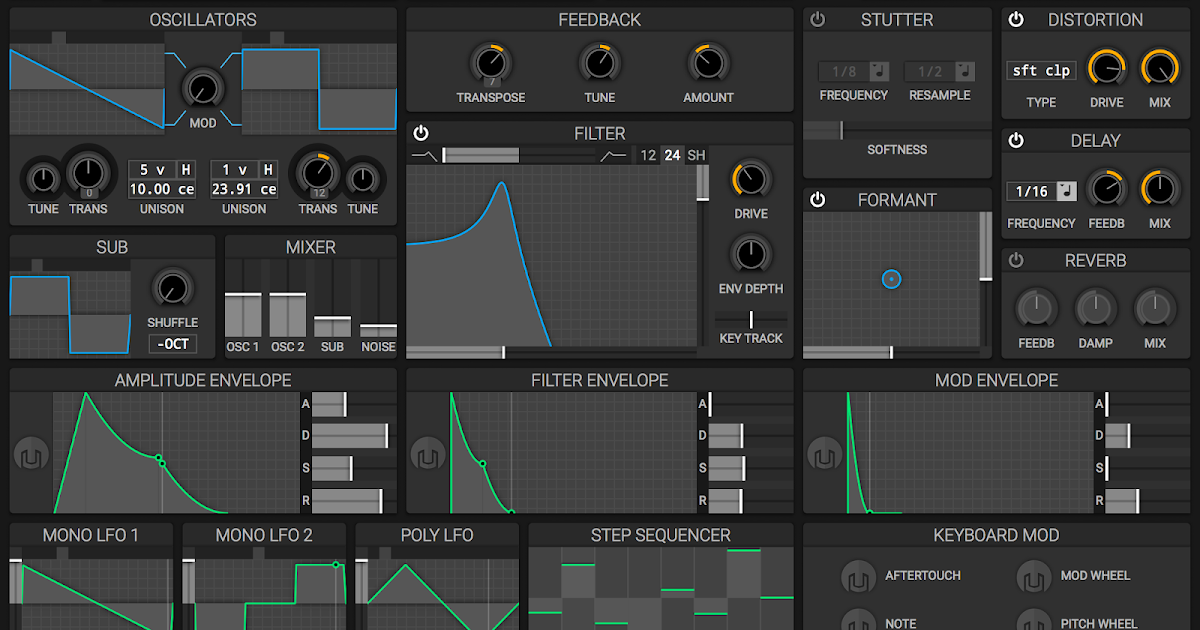The width and height of the screenshot is (1200, 630).
Task: Open the 1/8 stutter frequency selector
Action: pos(846,71)
